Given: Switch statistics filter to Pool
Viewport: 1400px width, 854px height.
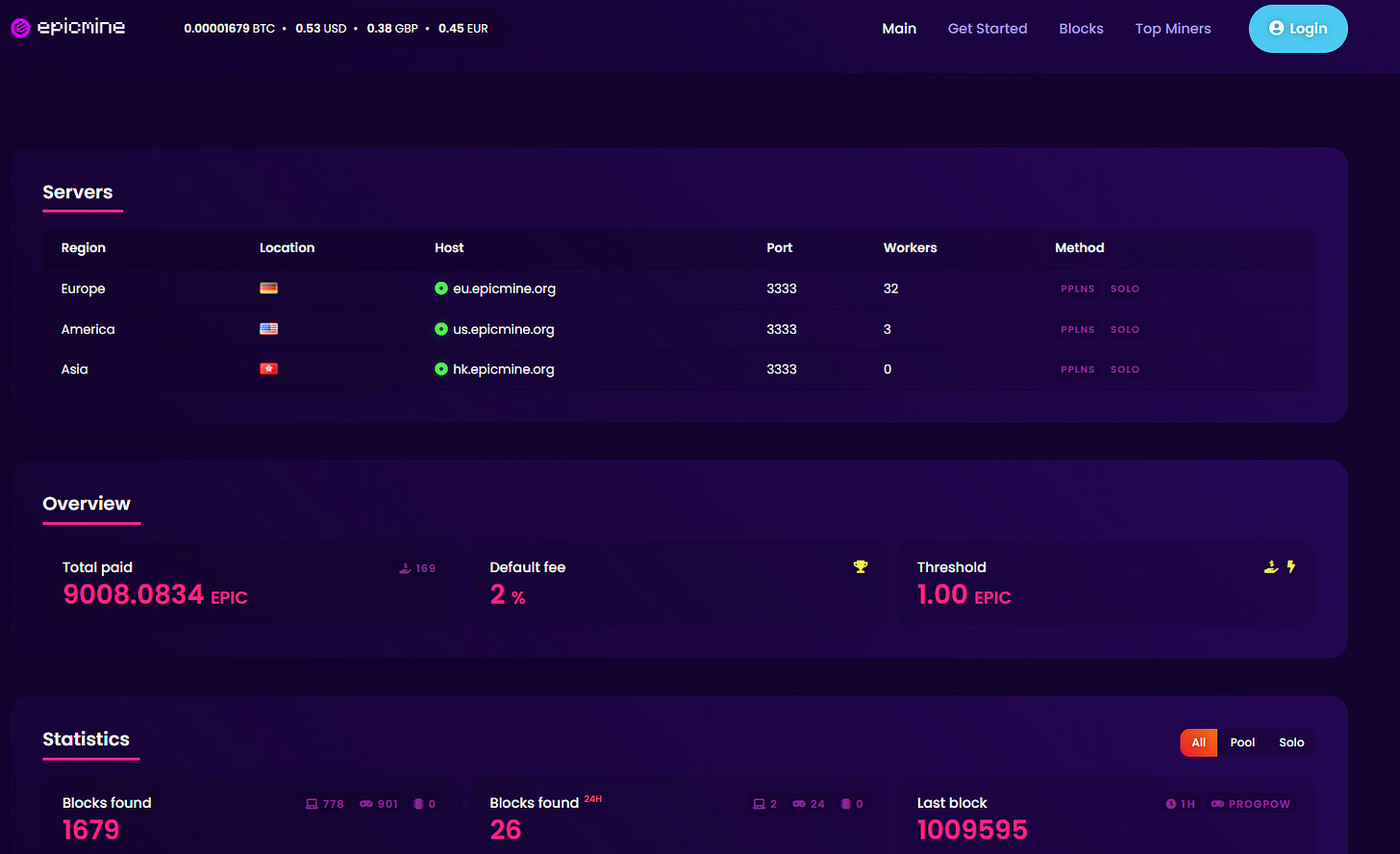Looking at the screenshot, I should [1242, 742].
